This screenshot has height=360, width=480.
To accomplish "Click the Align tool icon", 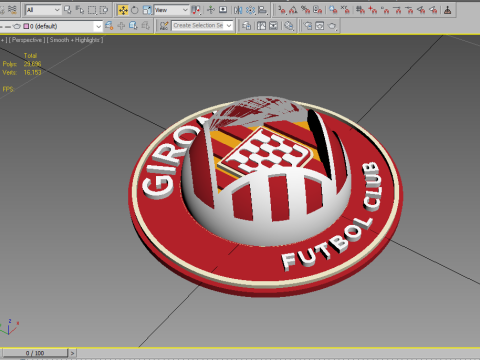I will pos(263,10).
